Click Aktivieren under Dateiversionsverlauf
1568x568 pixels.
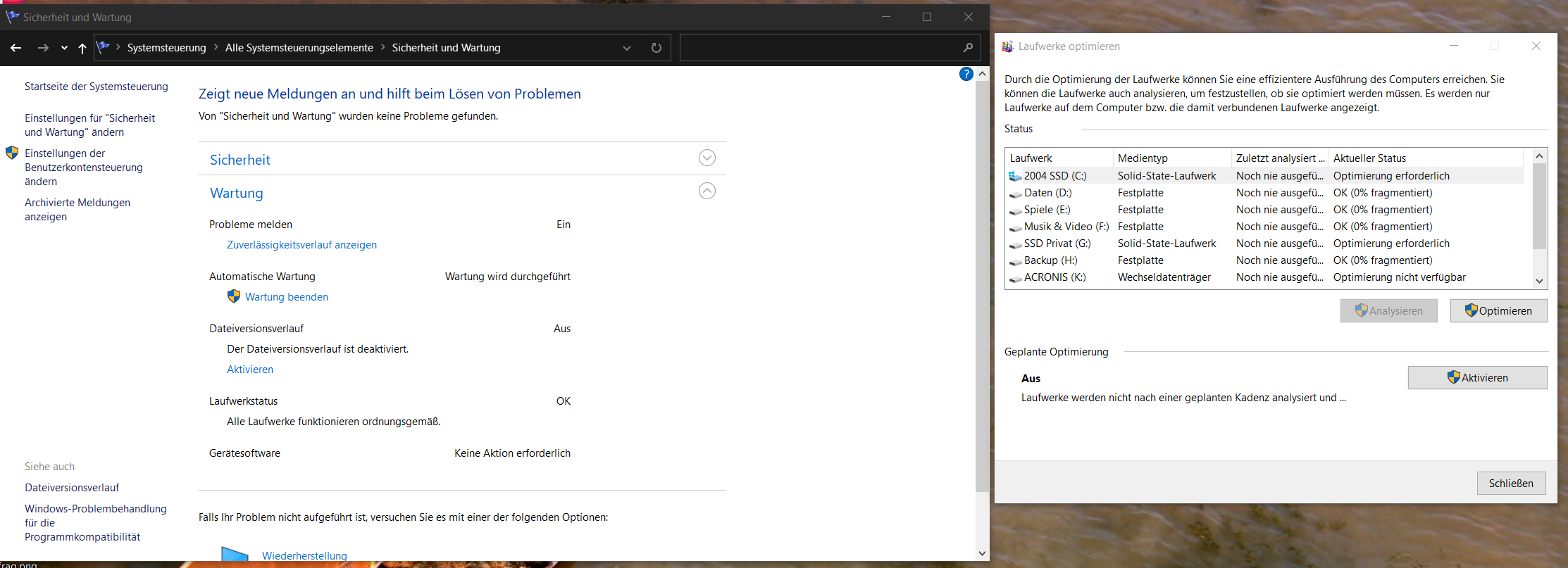click(250, 370)
